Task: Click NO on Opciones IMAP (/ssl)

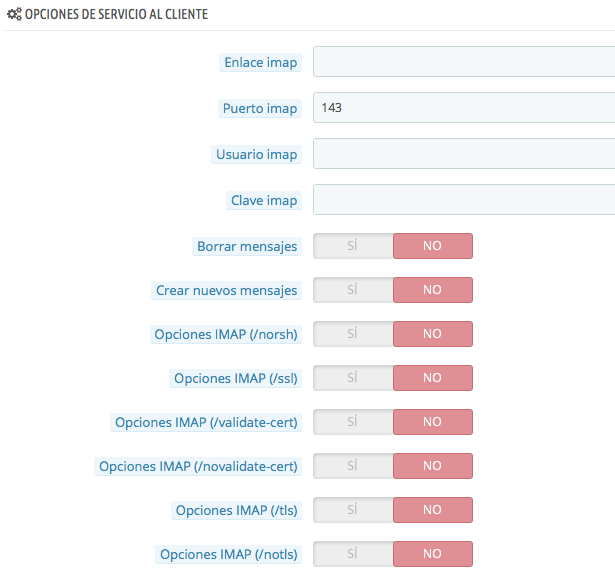Action: pyautogui.click(x=433, y=378)
